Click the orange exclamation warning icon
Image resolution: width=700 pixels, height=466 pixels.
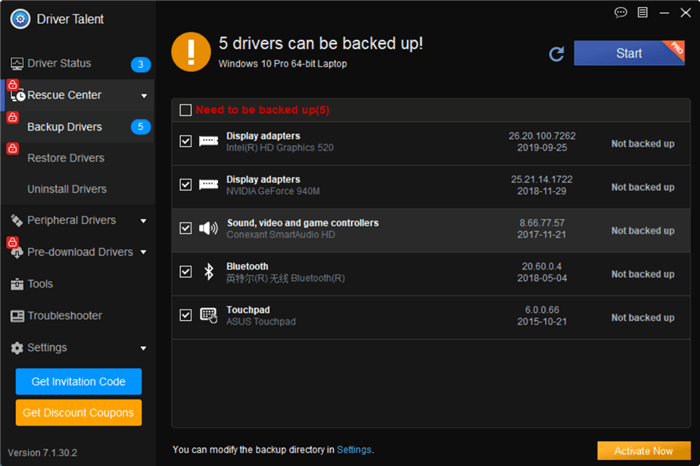[191, 52]
